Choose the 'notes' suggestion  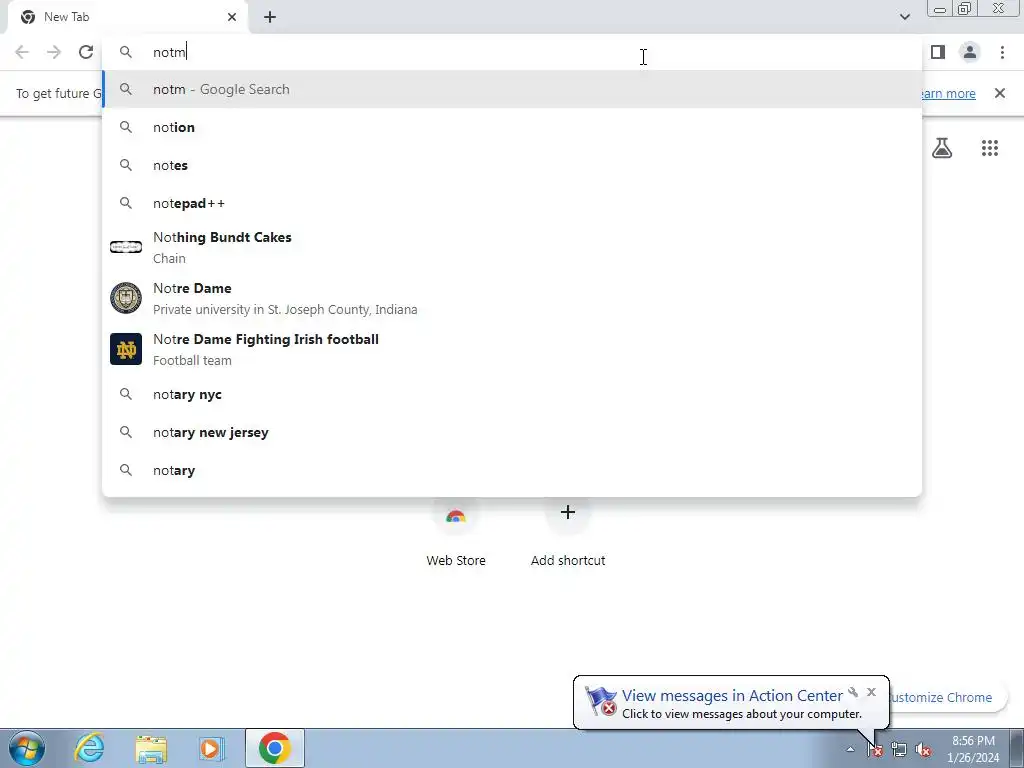512,165
